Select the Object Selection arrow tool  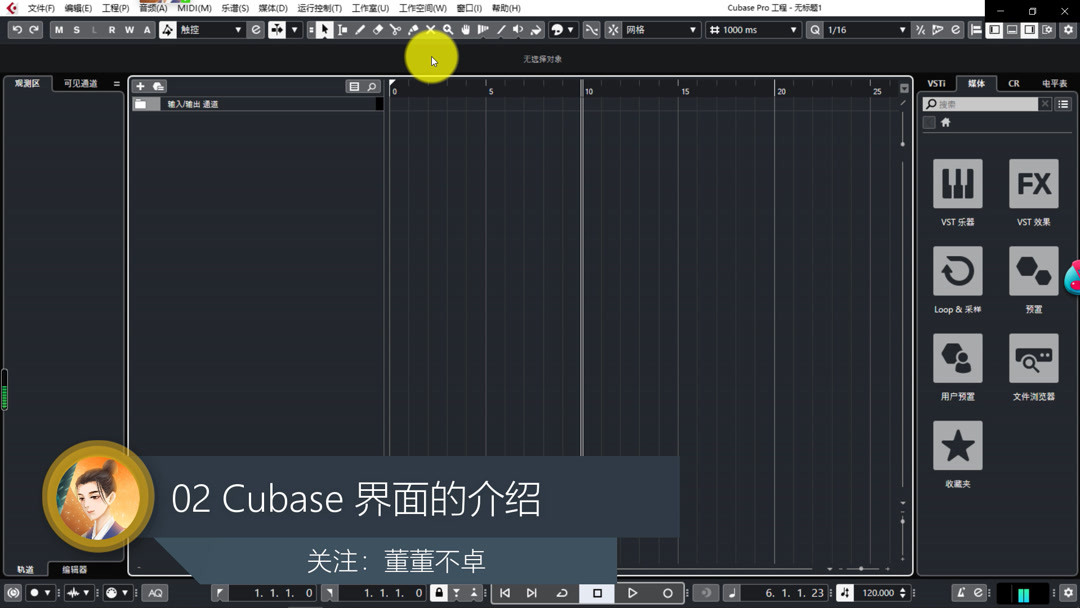[x=325, y=29]
